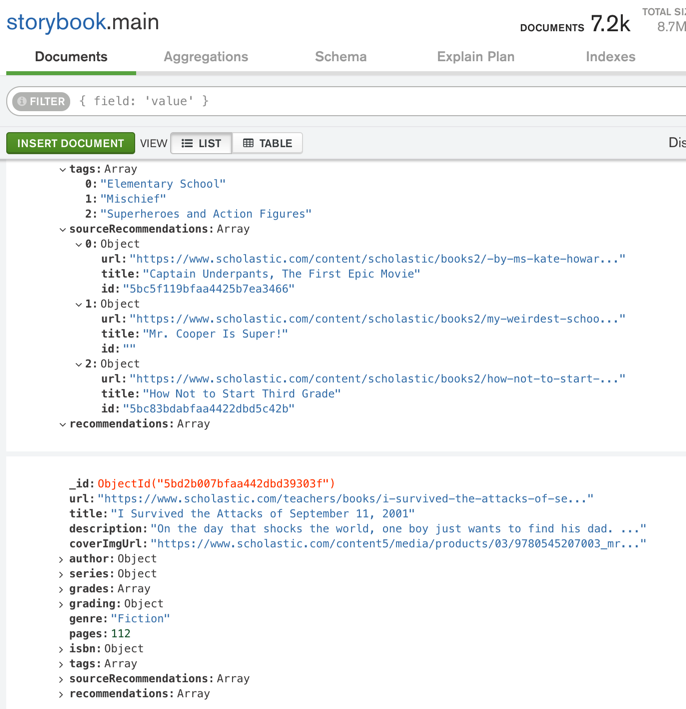The image size is (686, 709).
Task: Click the how-not-to-start url value
Action: point(377,379)
